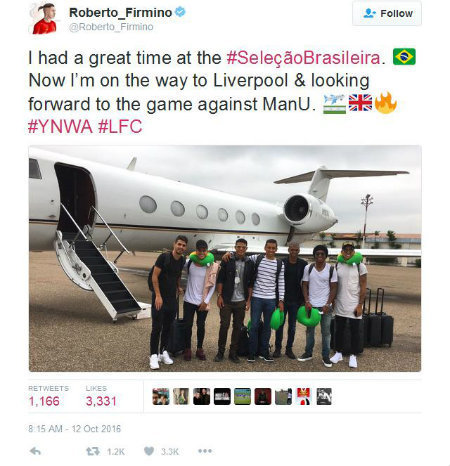
Task: Open the 8:15 AM - 12 Oct 2016 timestamp
Action: tap(75, 428)
